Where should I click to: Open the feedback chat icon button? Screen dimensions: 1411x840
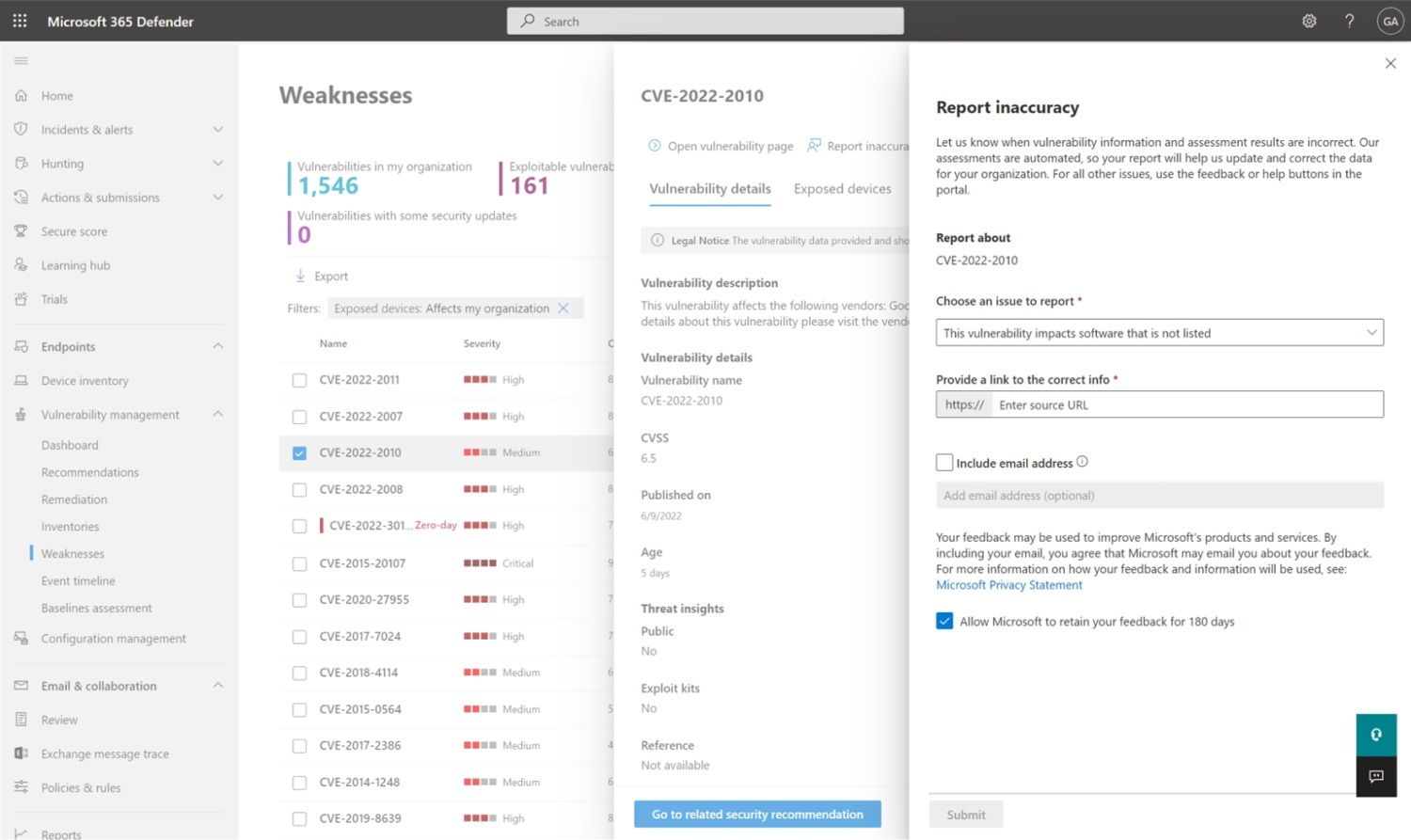pos(1376,776)
